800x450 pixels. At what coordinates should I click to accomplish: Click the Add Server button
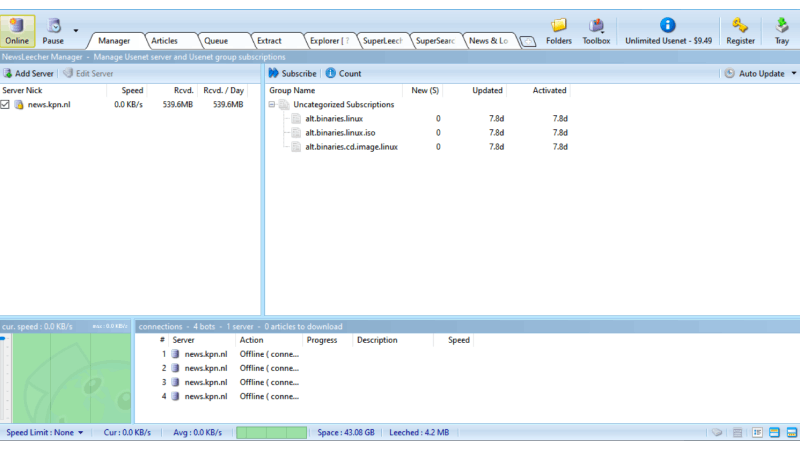click(29, 73)
